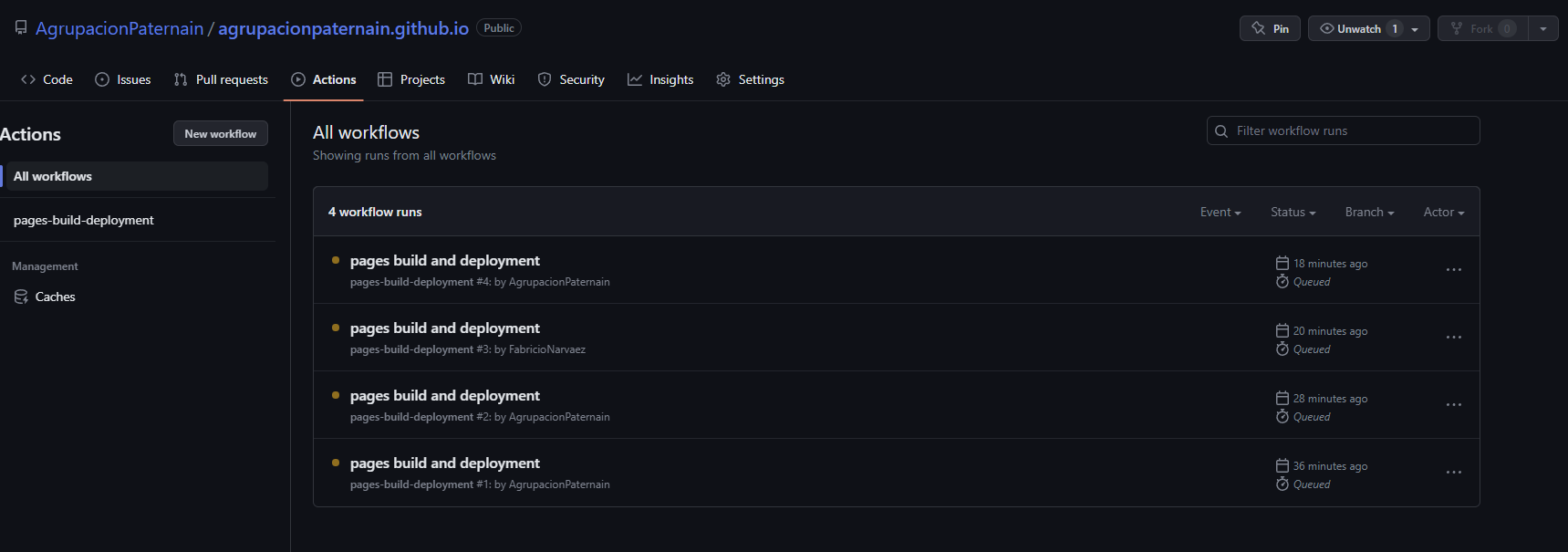Click calendar icon next to 36 minutes ago
The image size is (1568, 552).
pyautogui.click(x=1282, y=465)
